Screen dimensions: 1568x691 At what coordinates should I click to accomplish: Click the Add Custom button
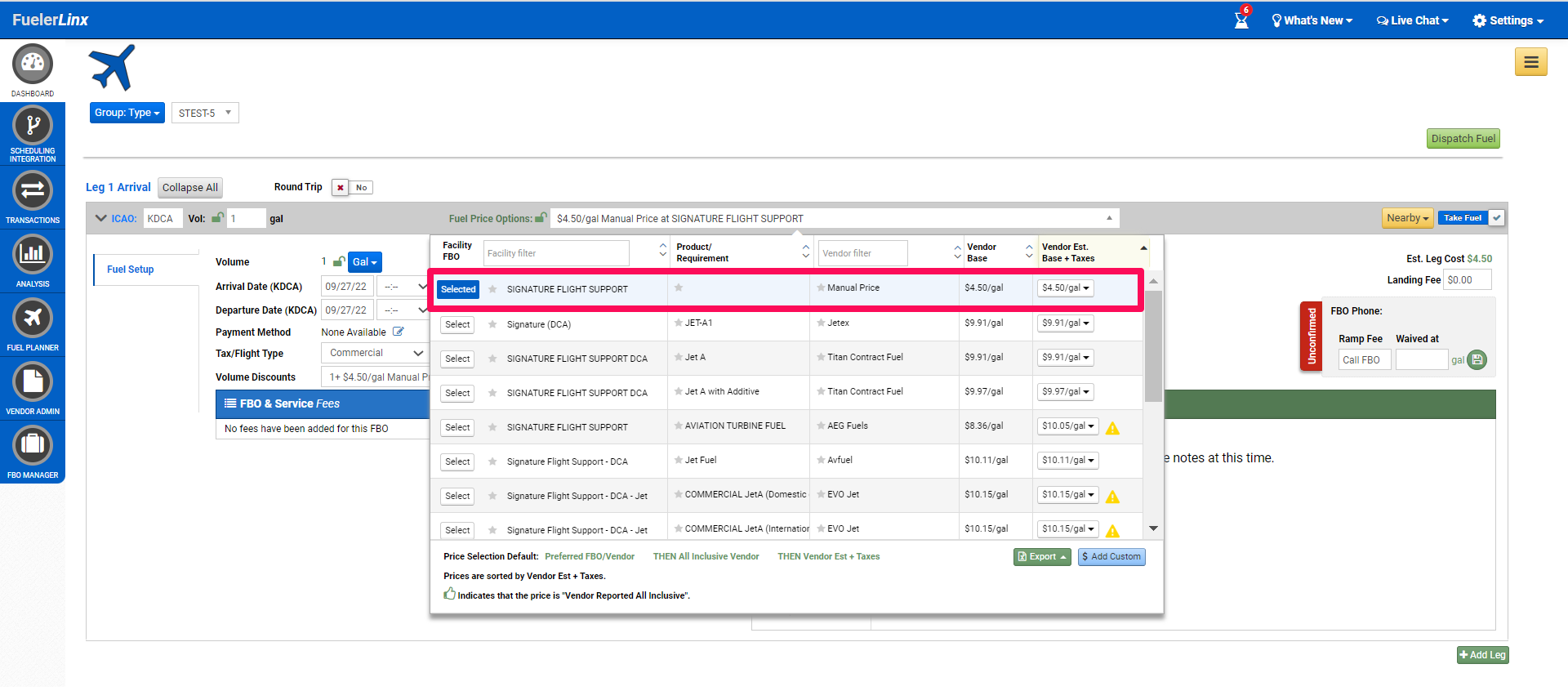coord(1111,556)
